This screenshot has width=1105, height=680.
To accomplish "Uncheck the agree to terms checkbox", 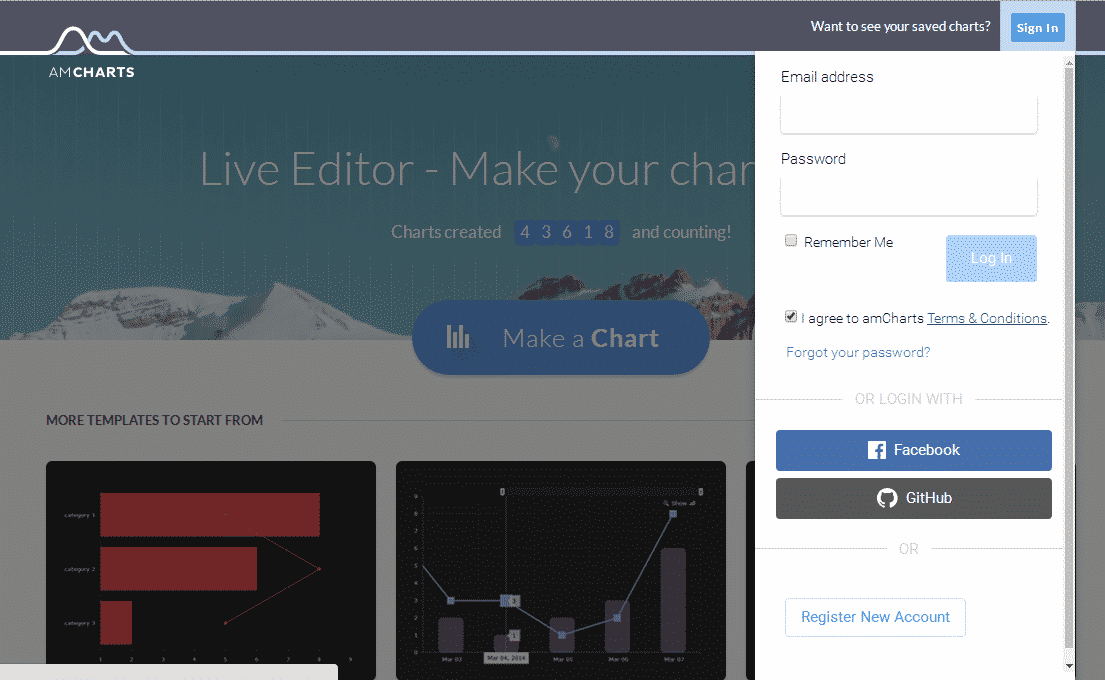I will click(791, 316).
